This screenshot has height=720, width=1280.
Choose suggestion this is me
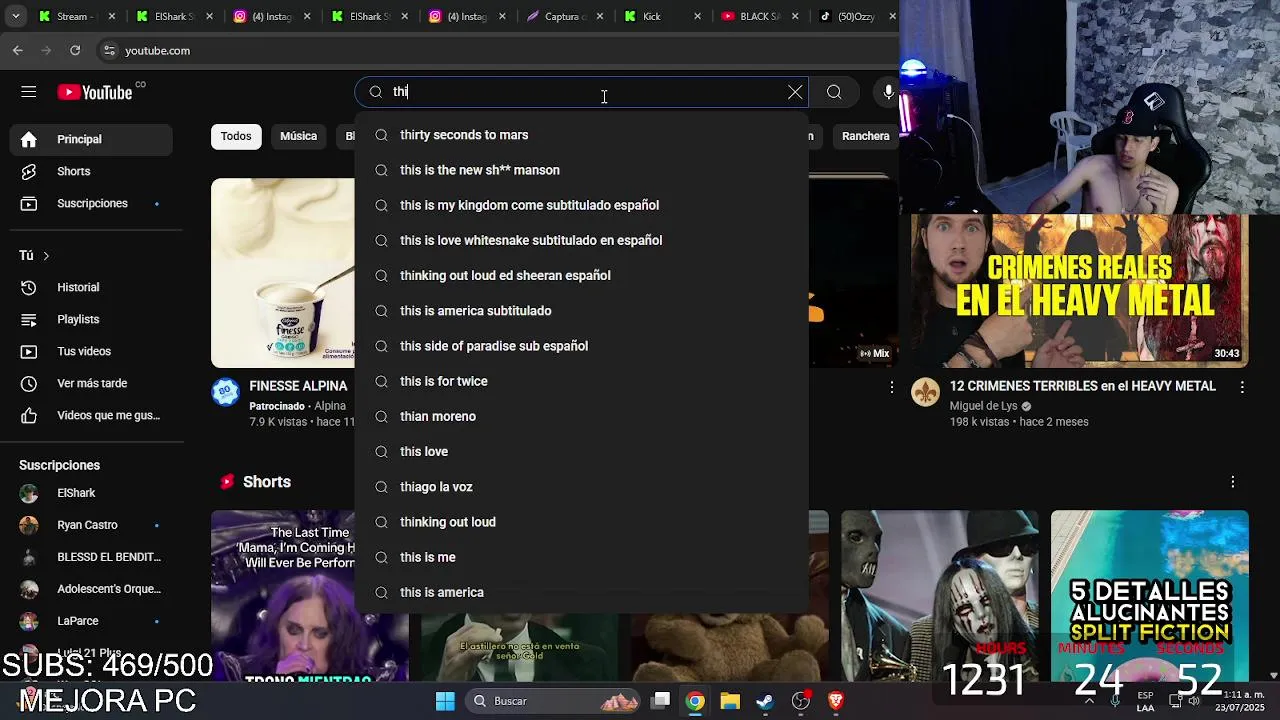(581, 557)
